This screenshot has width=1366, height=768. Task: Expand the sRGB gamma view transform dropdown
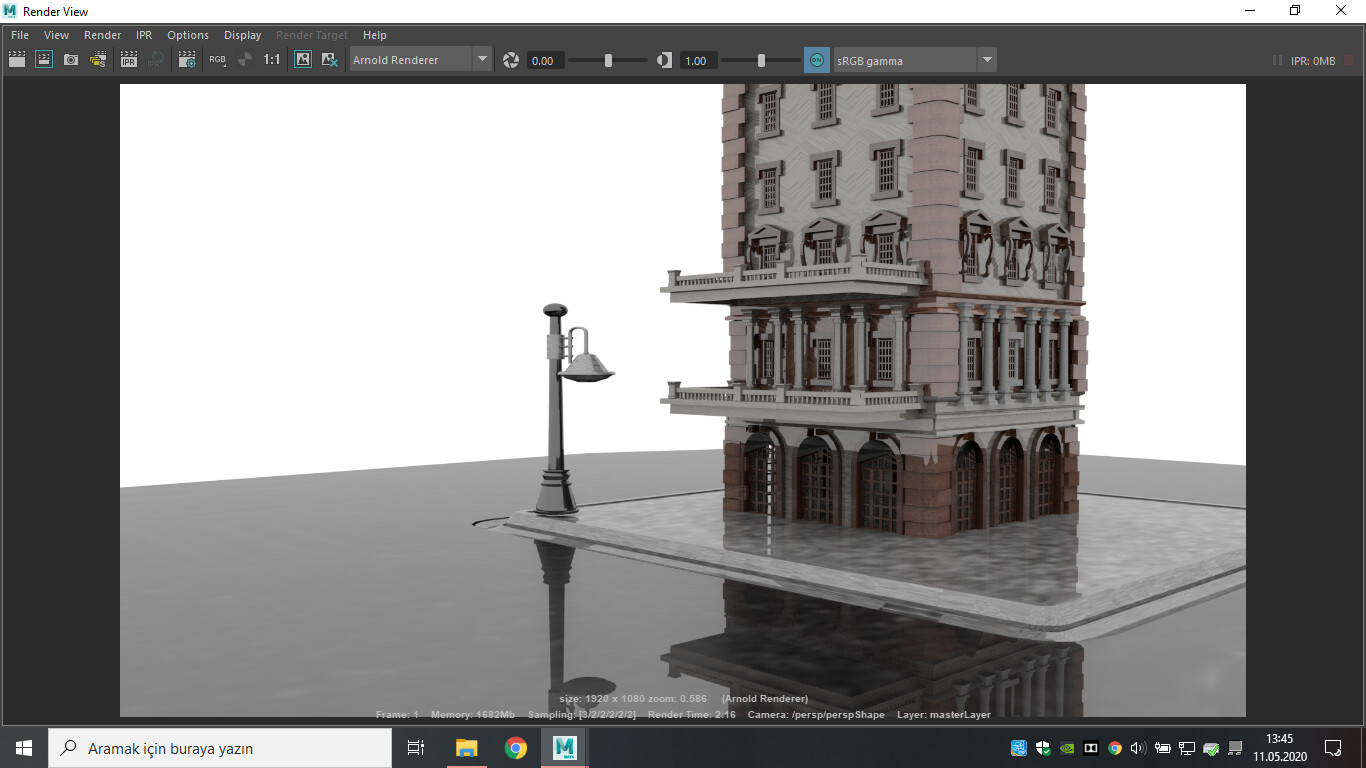click(x=987, y=60)
